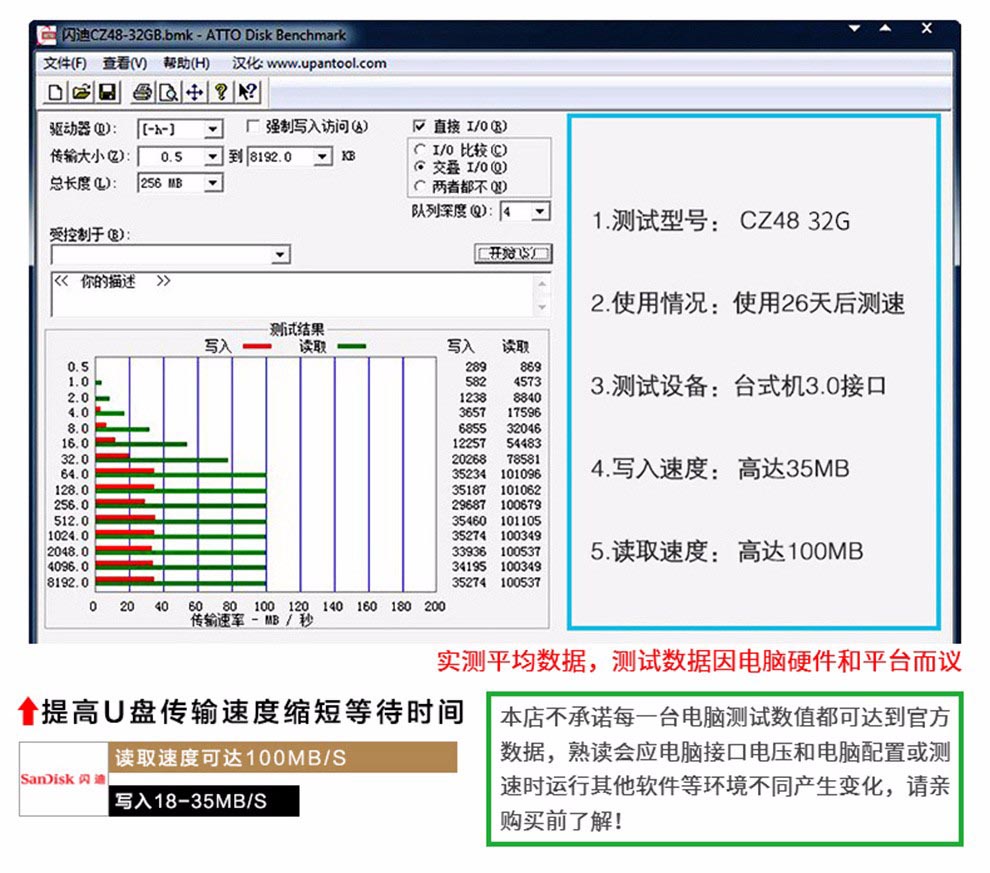
Task: Click inside the 你的描述 description text box
Action: pos(292,295)
